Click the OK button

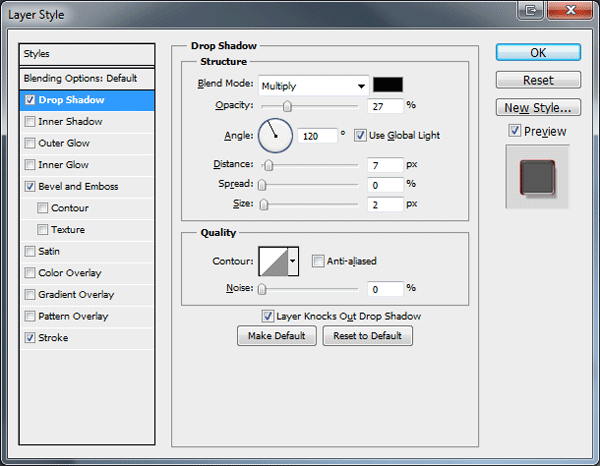click(x=538, y=52)
